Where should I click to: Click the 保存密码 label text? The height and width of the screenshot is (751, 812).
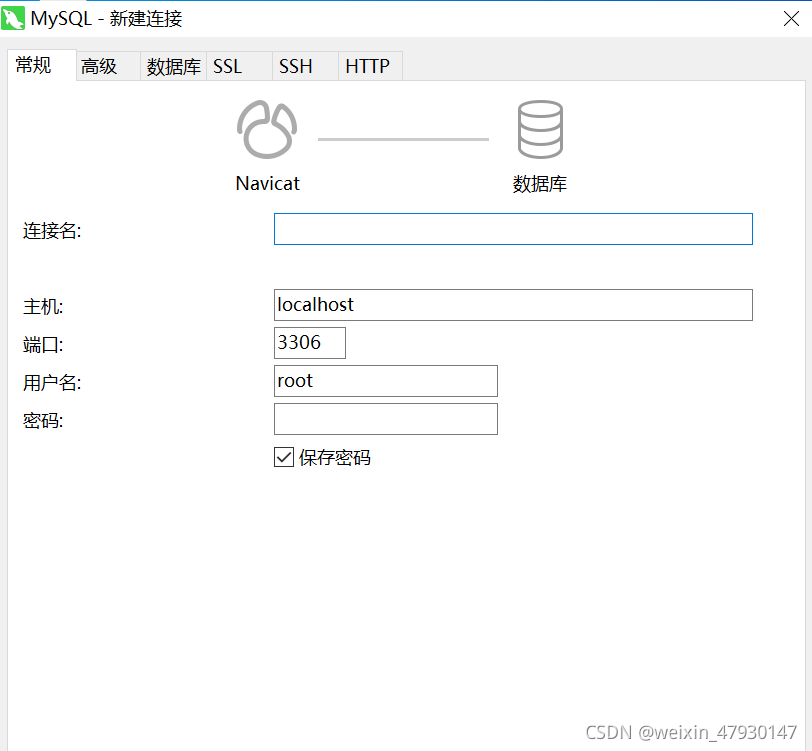click(335, 458)
